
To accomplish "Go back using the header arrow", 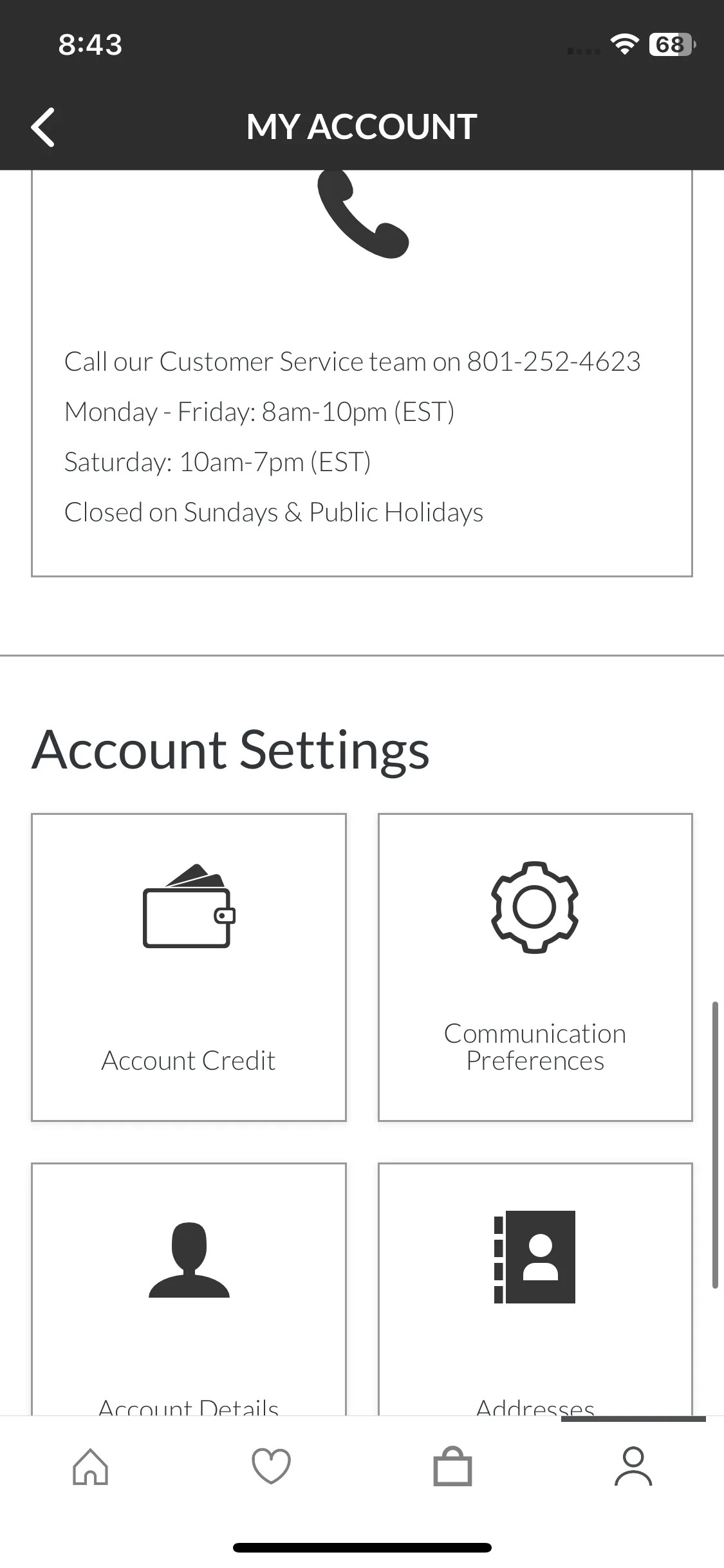I will 42,127.
